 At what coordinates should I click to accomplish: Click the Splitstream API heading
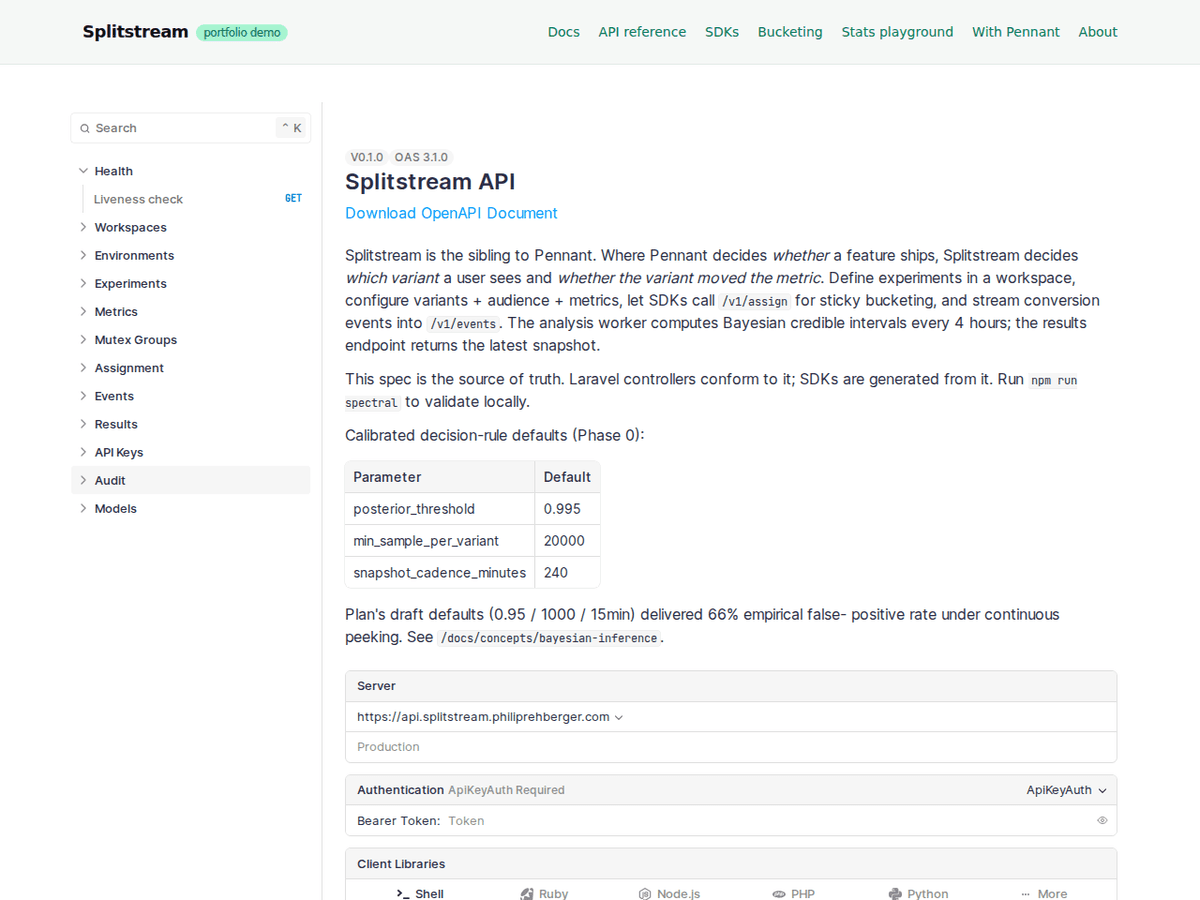click(430, 181)
